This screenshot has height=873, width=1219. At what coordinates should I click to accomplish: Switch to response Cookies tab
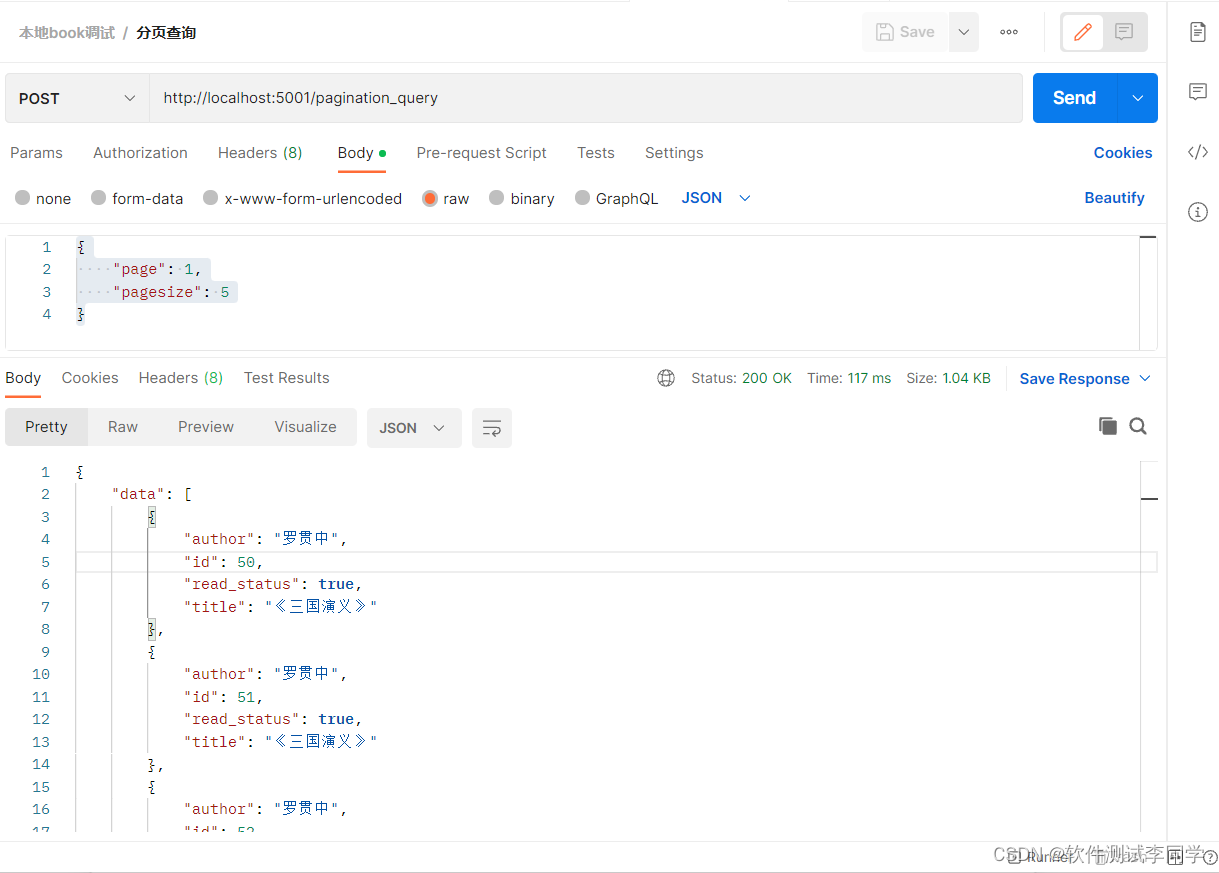[90, 378]
